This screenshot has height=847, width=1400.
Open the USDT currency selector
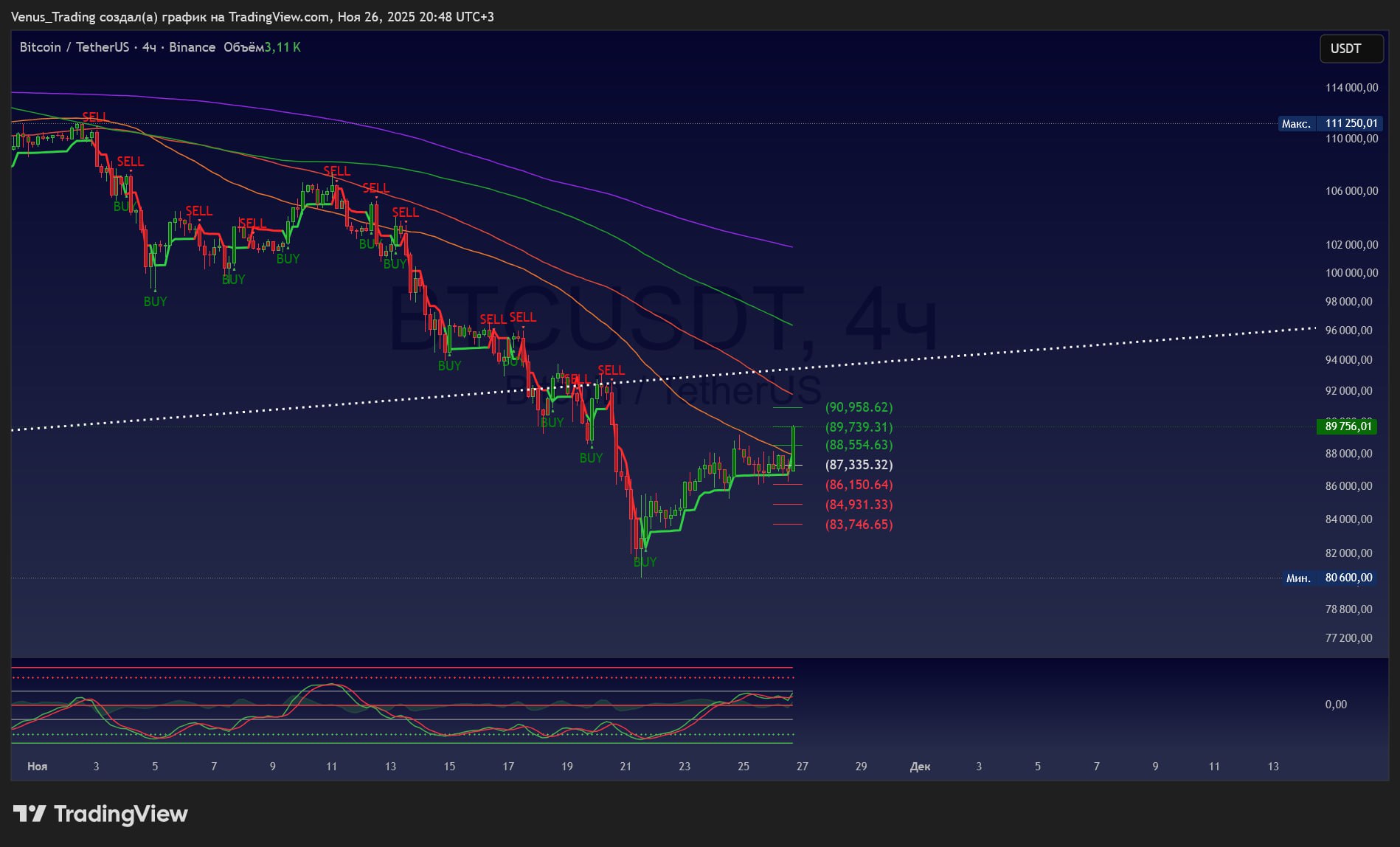[1351, 49]
